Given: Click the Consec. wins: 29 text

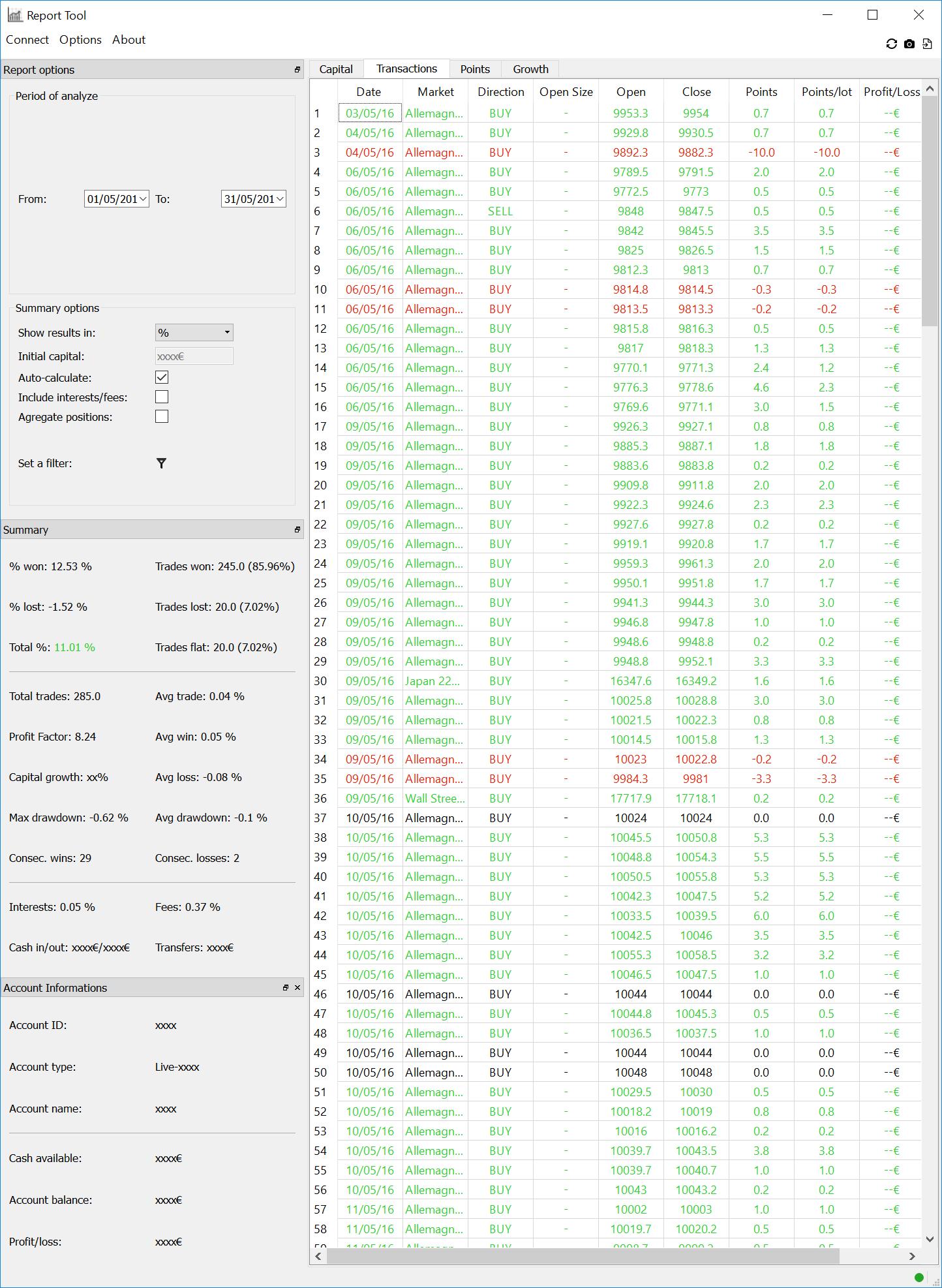Looking at the screenshot, I should (x=50, y=858).
